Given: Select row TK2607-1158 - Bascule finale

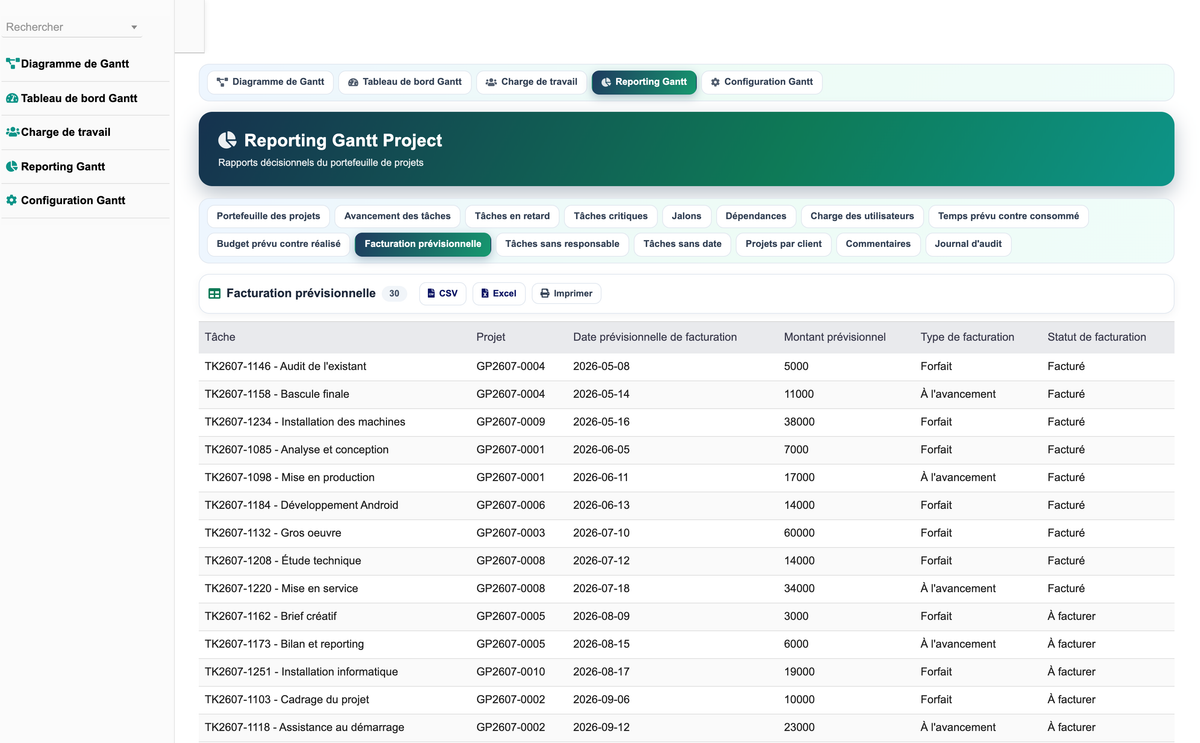Looking at the screenshot, I should click(x=686, y=394).
